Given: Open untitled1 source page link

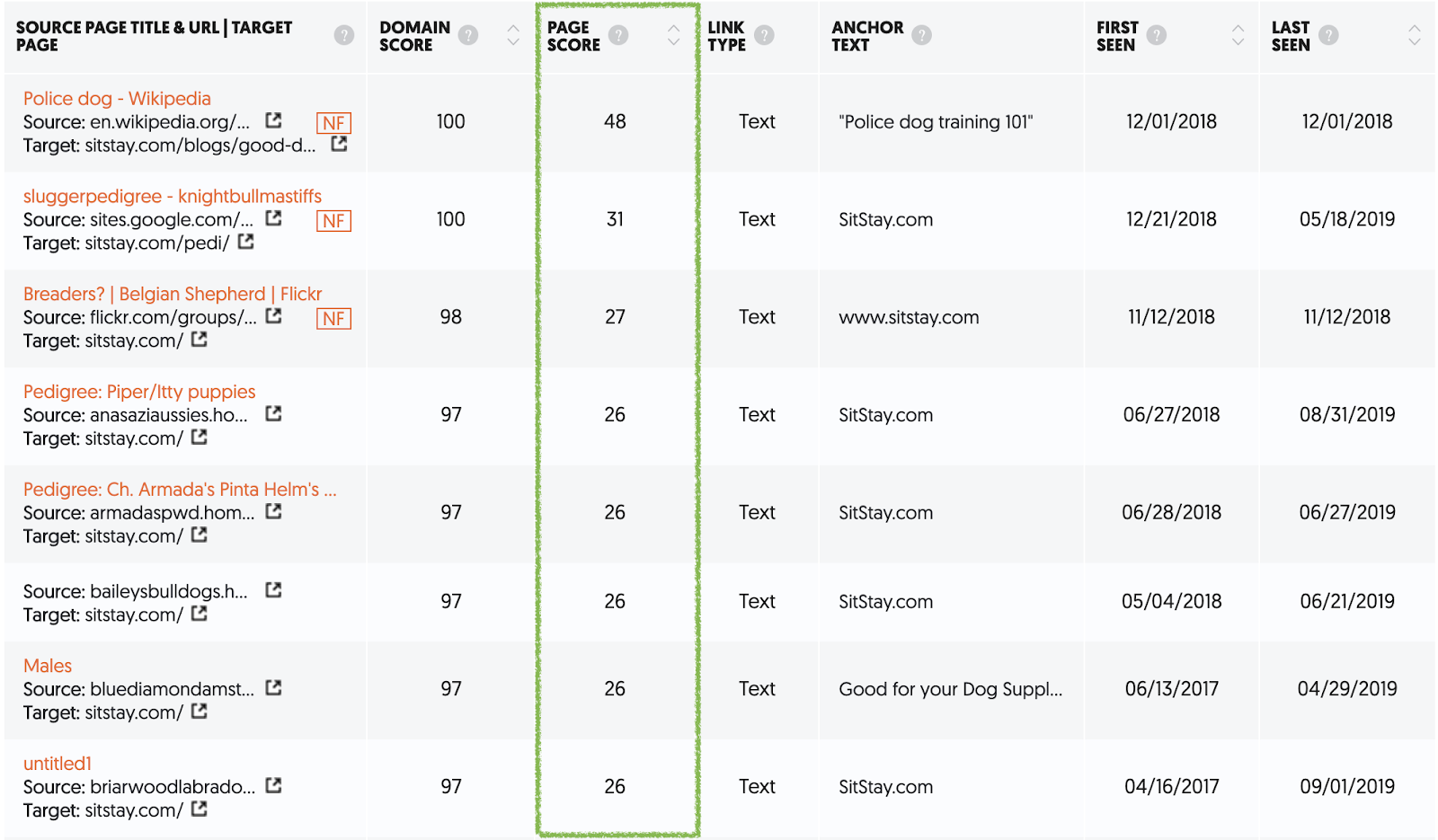Looking at the screenshot, I should [58, 765].
